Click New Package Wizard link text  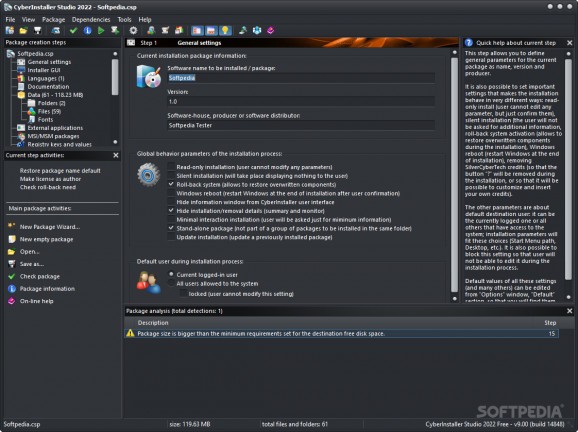tap(50, 227)
